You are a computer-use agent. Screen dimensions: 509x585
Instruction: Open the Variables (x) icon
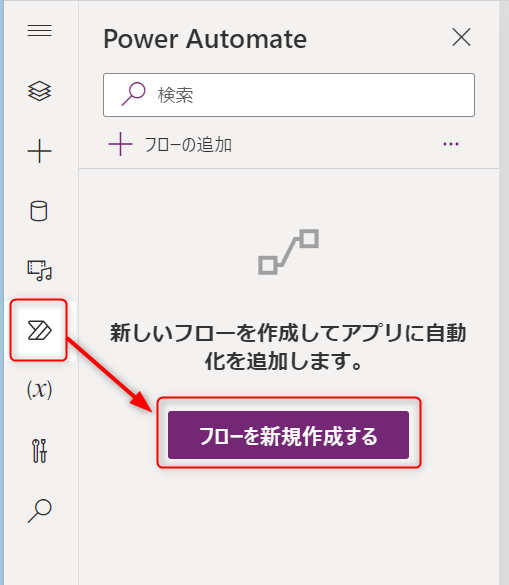(x=40, y=390)
